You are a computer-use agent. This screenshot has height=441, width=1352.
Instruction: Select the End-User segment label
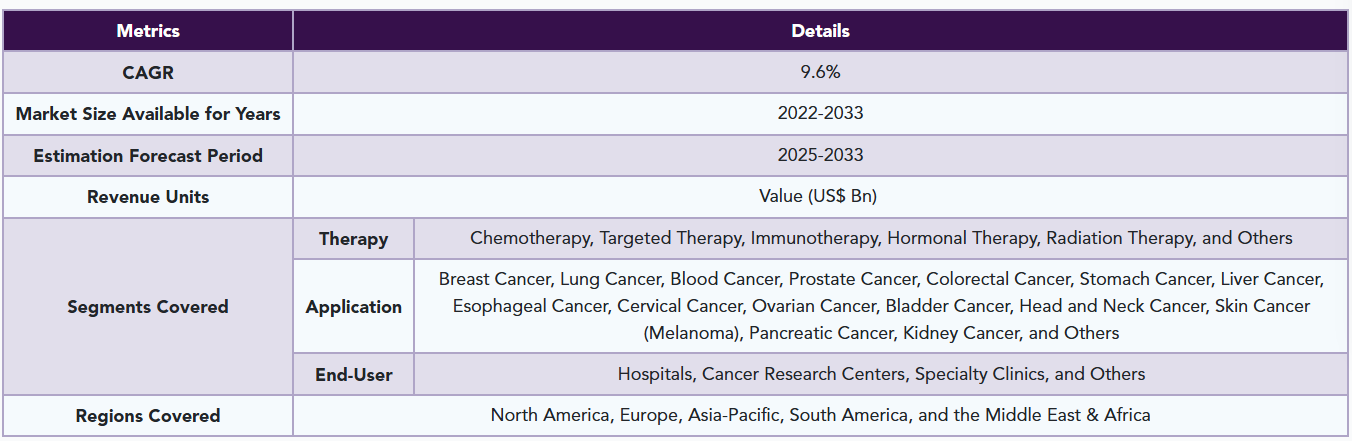(353, 375)
